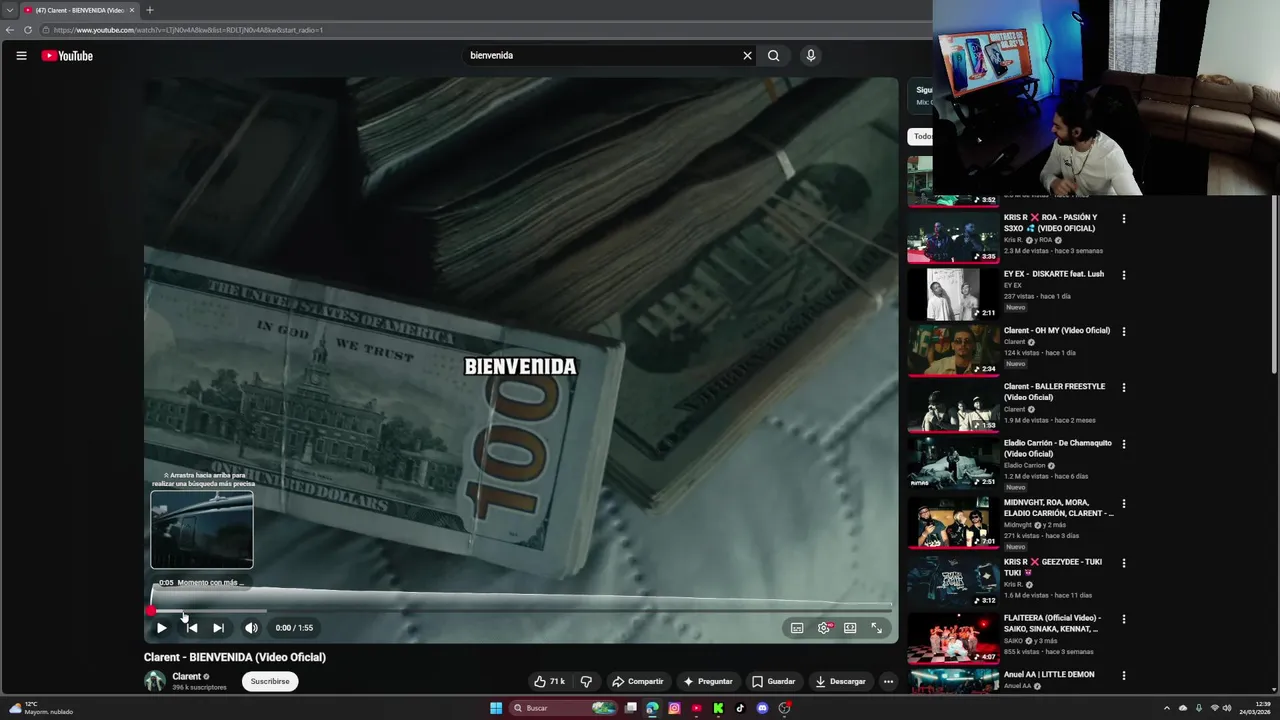Viewport: 1280px width, 720px height.
Task: Dislike the video
Action: pyautogui.click(x=586, y=681)
